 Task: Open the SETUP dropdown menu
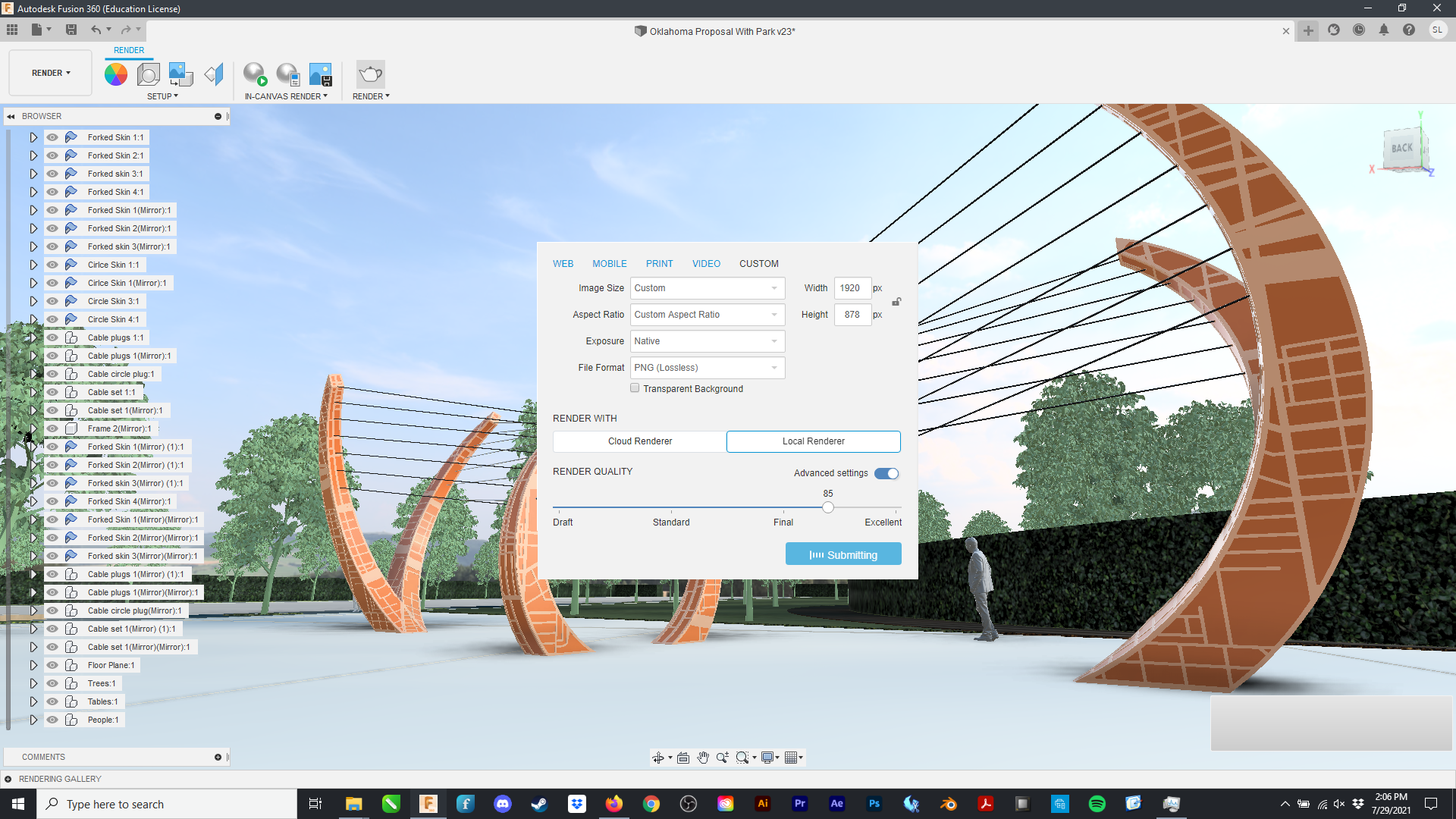[x=162, y=96]
